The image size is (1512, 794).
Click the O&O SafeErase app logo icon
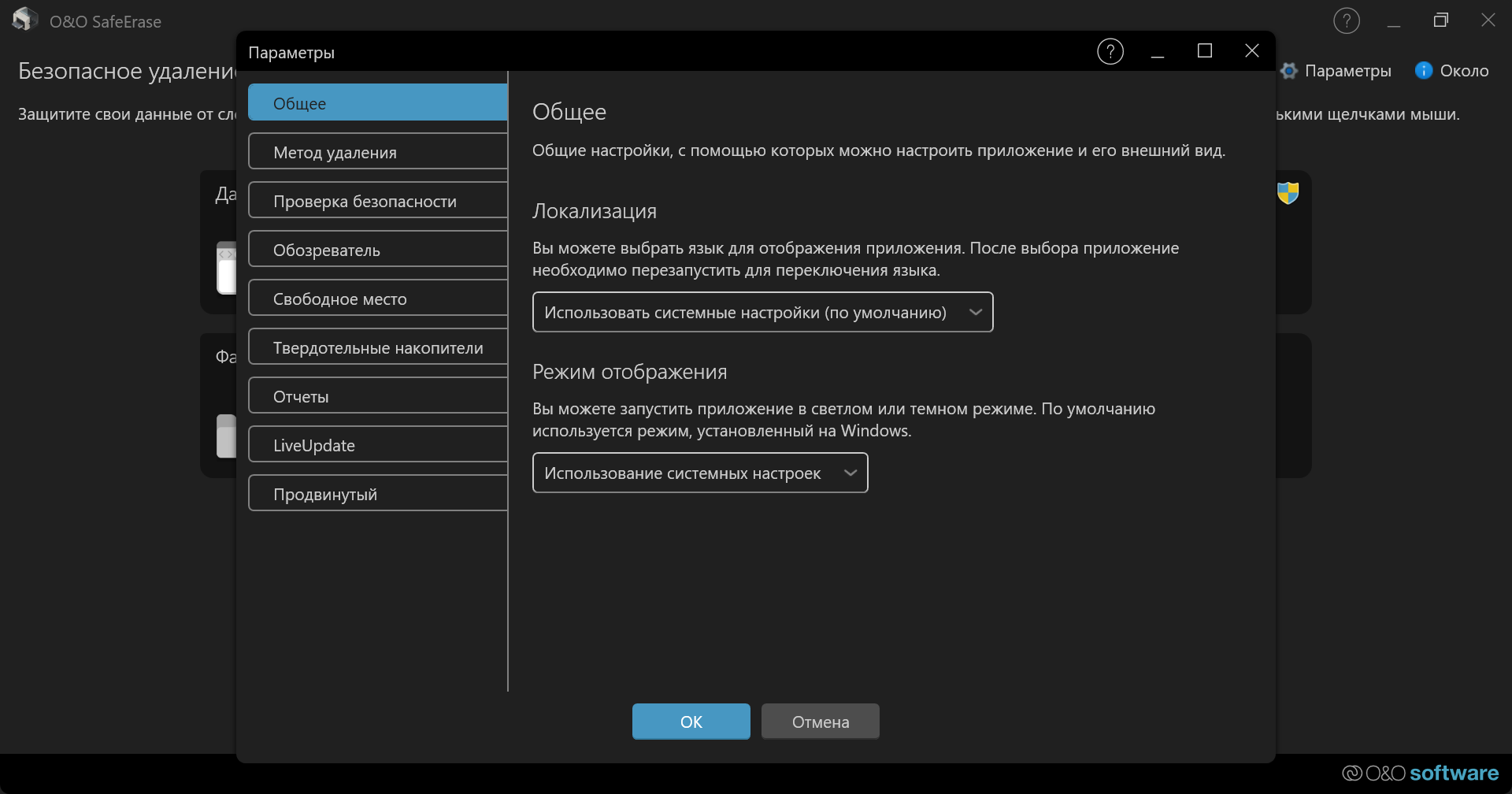24,20
